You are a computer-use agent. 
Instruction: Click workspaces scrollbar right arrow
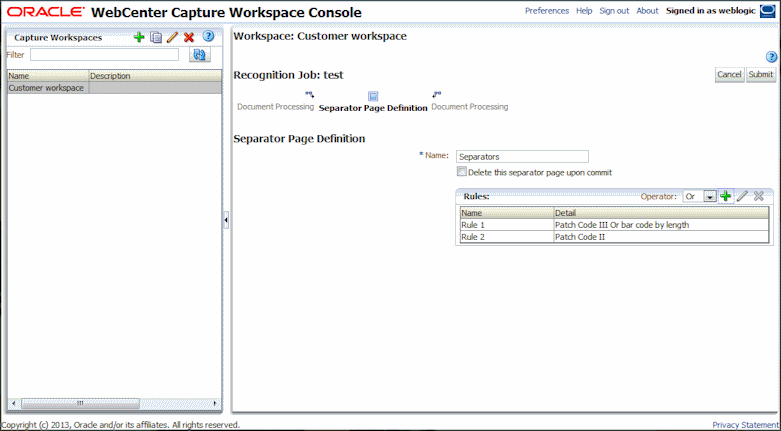click(x=215, y=403)
